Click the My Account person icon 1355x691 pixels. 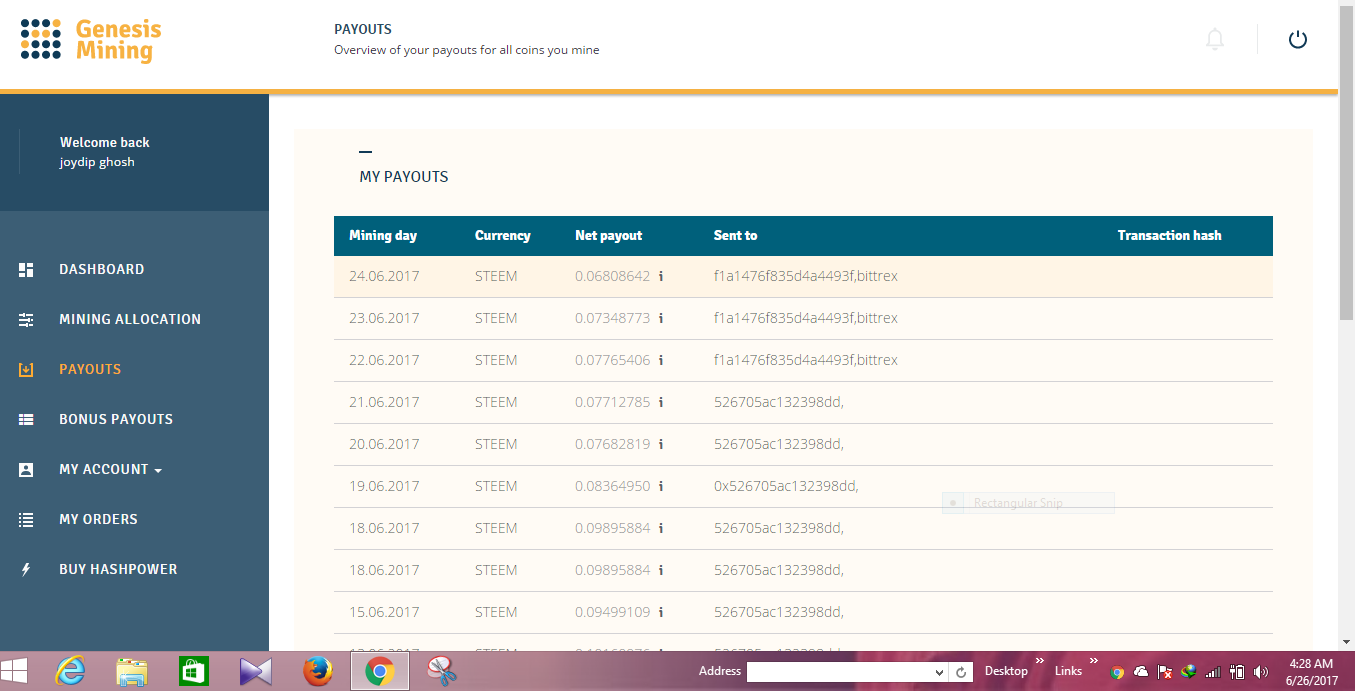click(x=26, y=469)
